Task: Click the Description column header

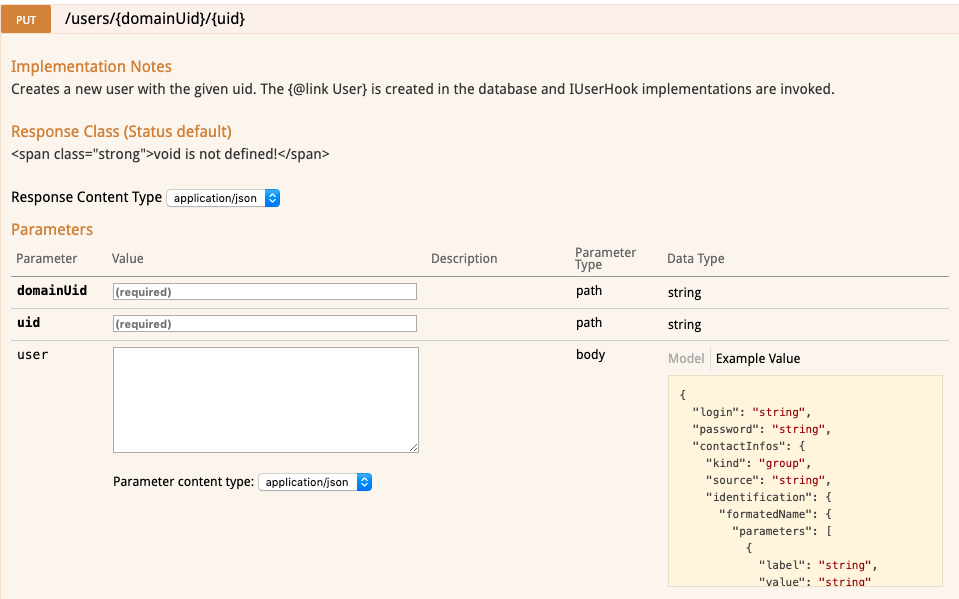Action: (464, 259)
